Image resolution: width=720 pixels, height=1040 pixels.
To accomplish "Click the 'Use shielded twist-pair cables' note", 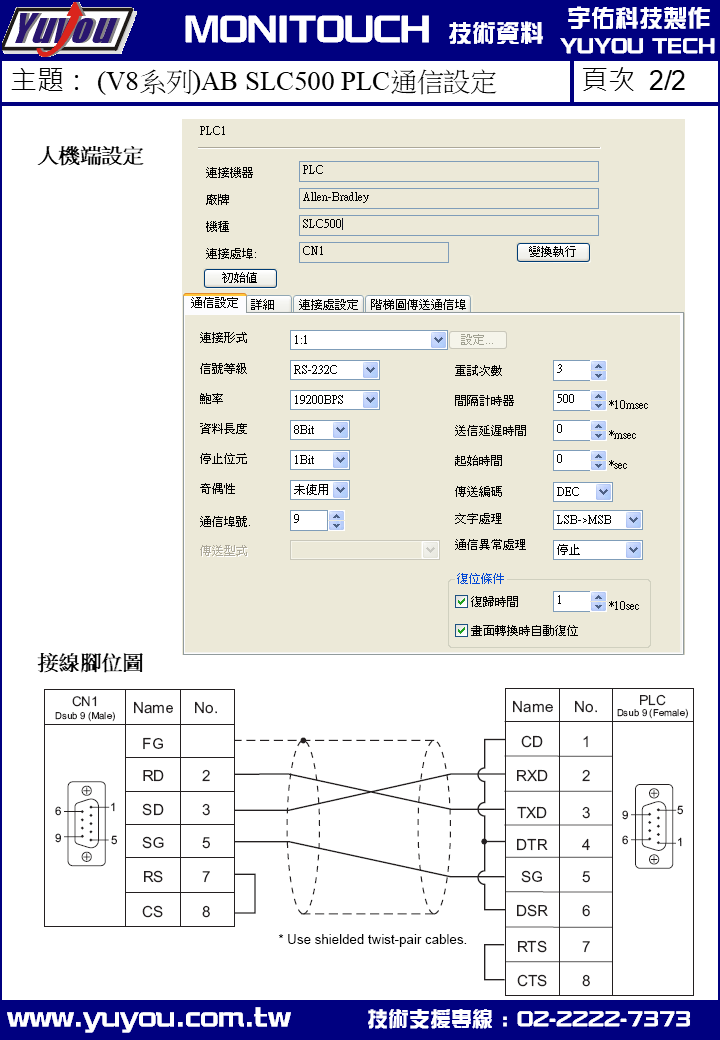I will pos(373,939).
